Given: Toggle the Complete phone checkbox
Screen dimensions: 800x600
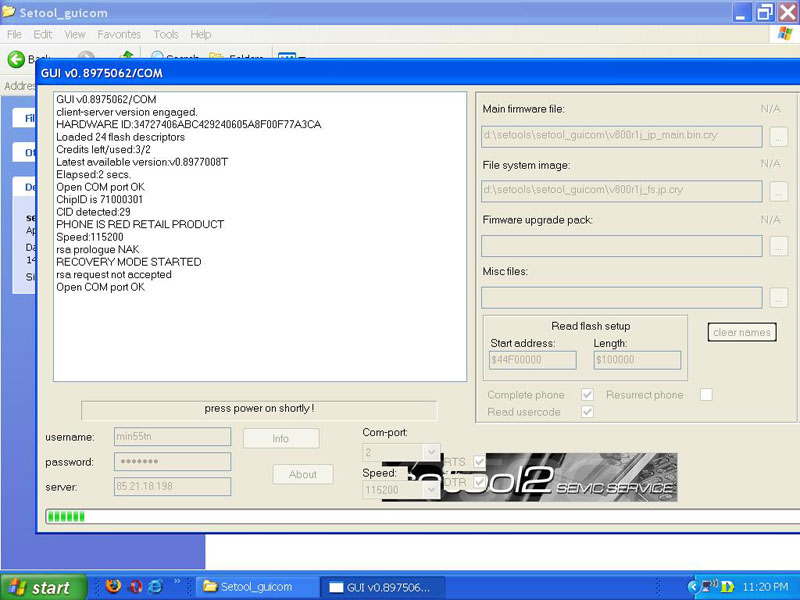Looking at the screenshot, I should point(587,395).
